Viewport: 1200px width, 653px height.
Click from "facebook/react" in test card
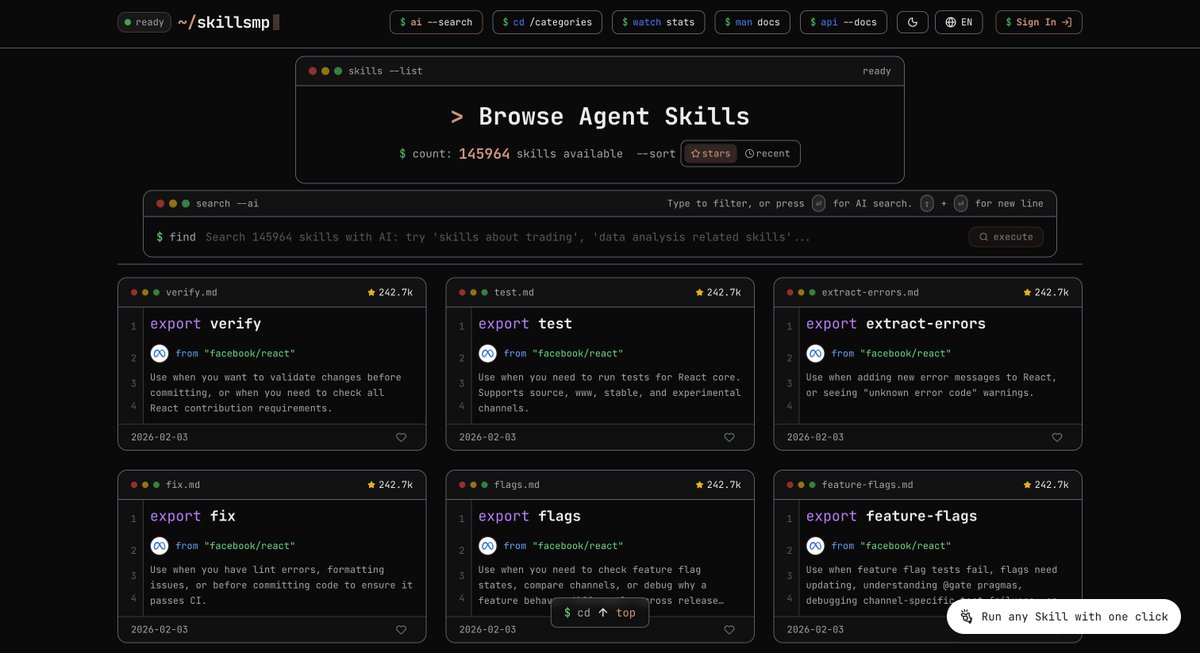coord(564,353)
